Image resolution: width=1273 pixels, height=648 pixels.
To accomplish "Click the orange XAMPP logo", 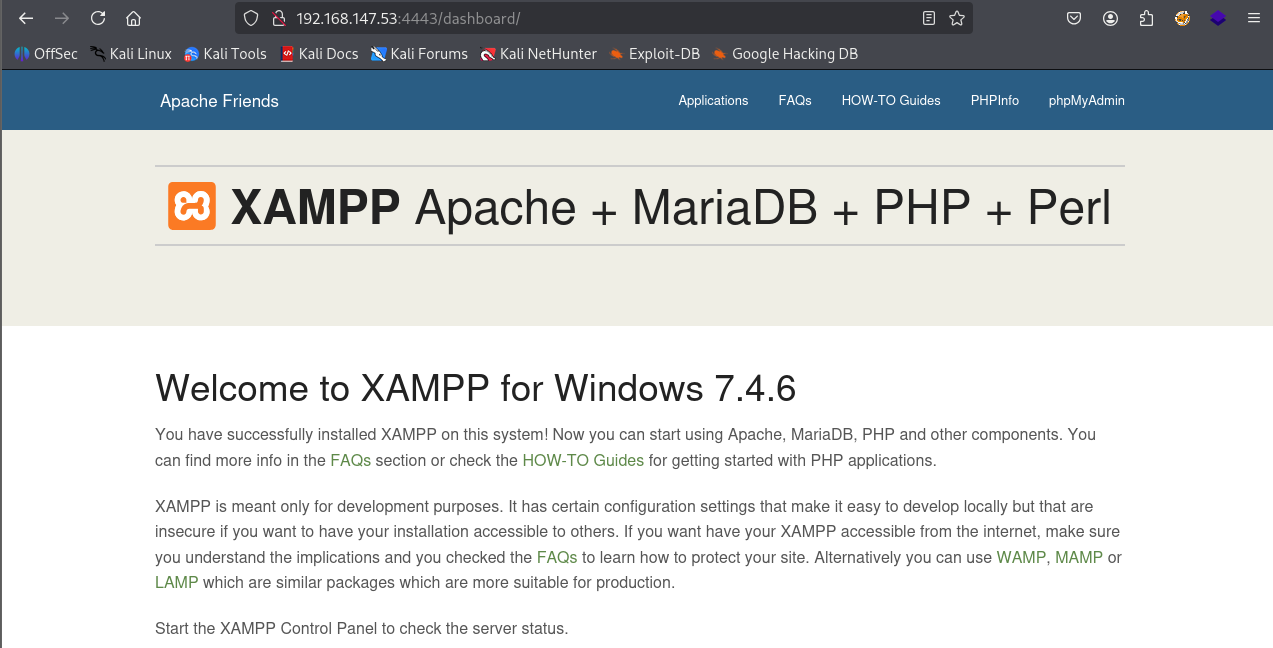I will tap(191, 207).
